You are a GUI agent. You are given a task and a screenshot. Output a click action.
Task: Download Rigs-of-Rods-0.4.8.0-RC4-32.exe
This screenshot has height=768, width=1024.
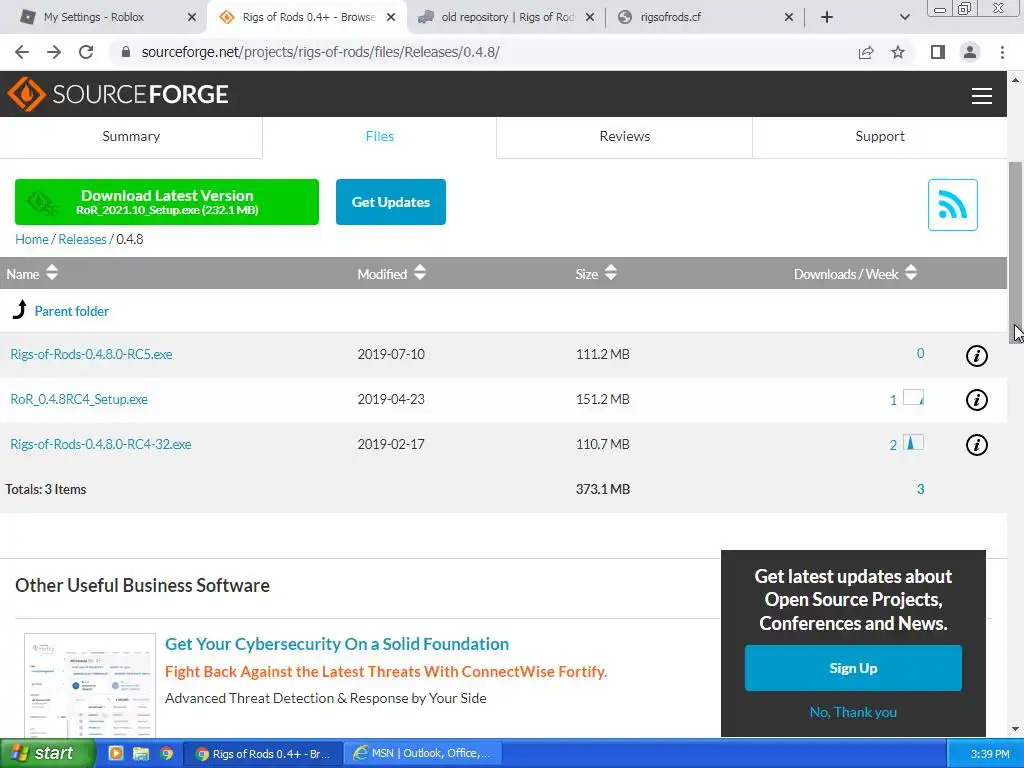(101, 444)
